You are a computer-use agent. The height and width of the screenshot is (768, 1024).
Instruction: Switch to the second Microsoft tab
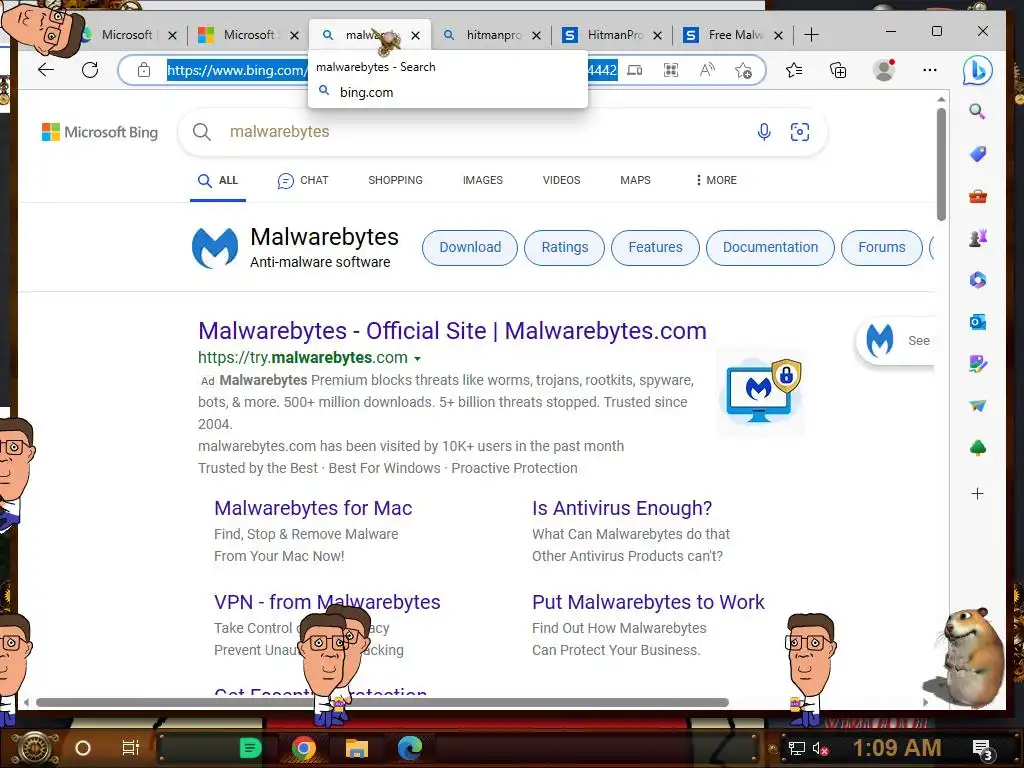[248, 35]
